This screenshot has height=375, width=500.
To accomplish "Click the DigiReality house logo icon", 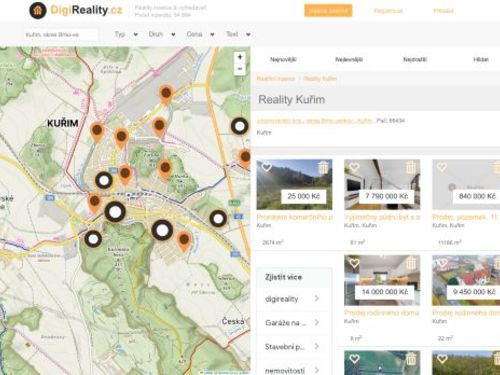I will click(x=38, y=10).
